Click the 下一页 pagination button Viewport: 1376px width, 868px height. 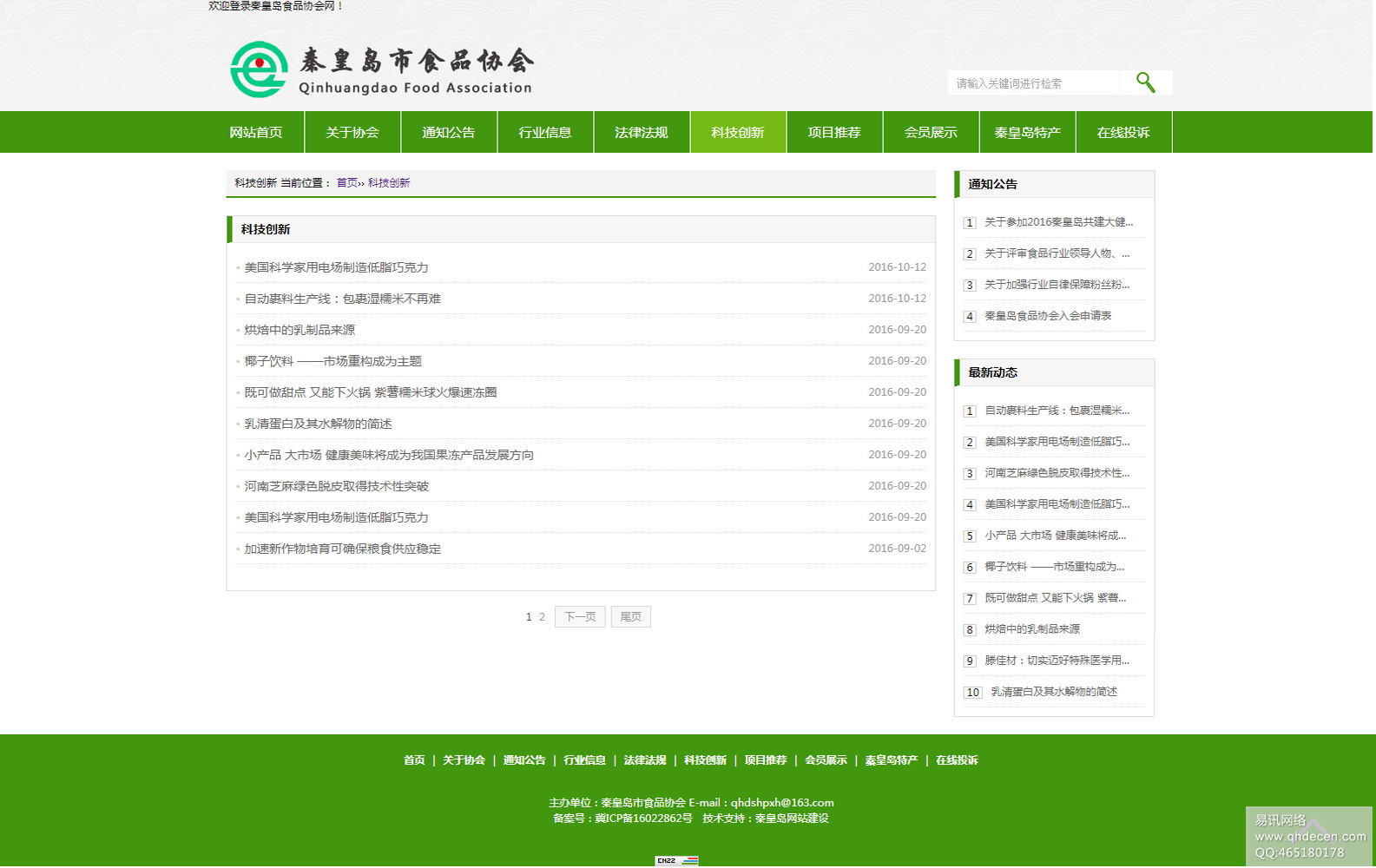click(x=580, y=617)
